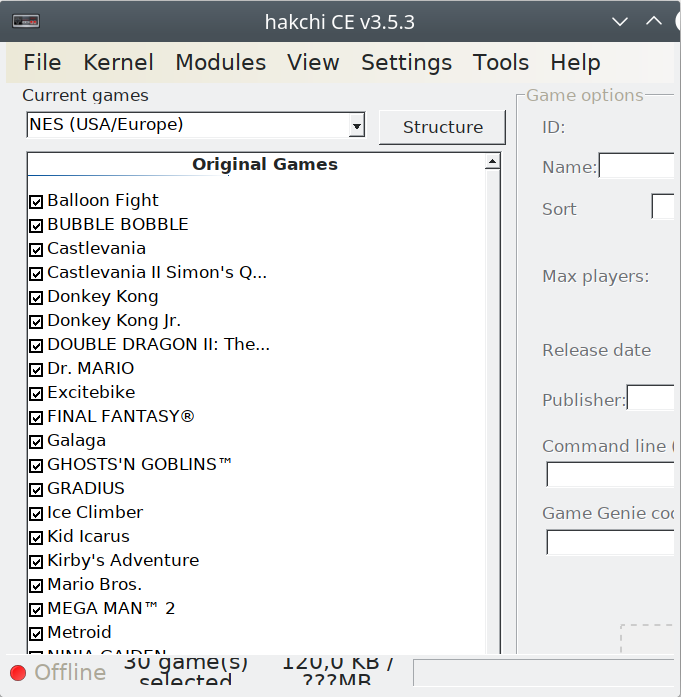Select Ice Climber in the games list
681x697 pixels.
point(95,512)
